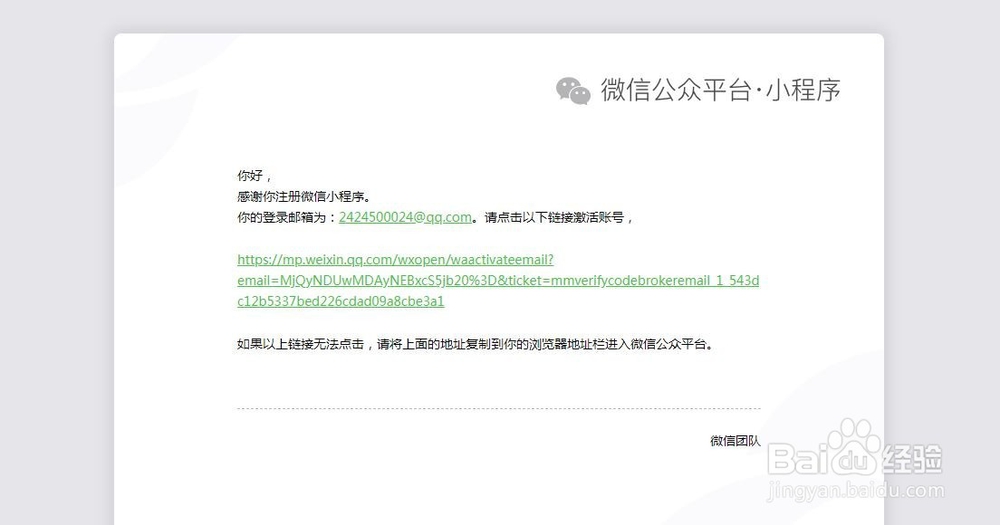Click the line 感谢你注册微信小程序。
The height and width of the screenshot is (525, 1000).
(304, 196)
